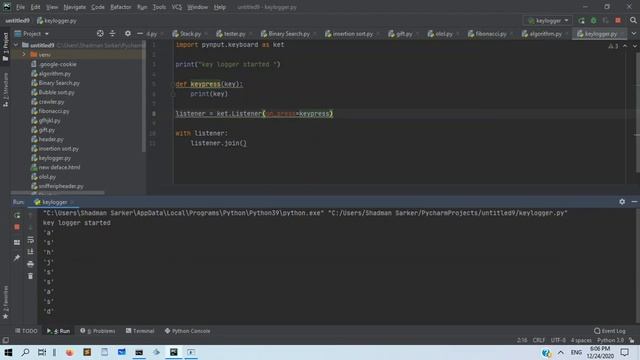
Task: Click the Project tree vertical scrollbar
Action: point(143,96)
